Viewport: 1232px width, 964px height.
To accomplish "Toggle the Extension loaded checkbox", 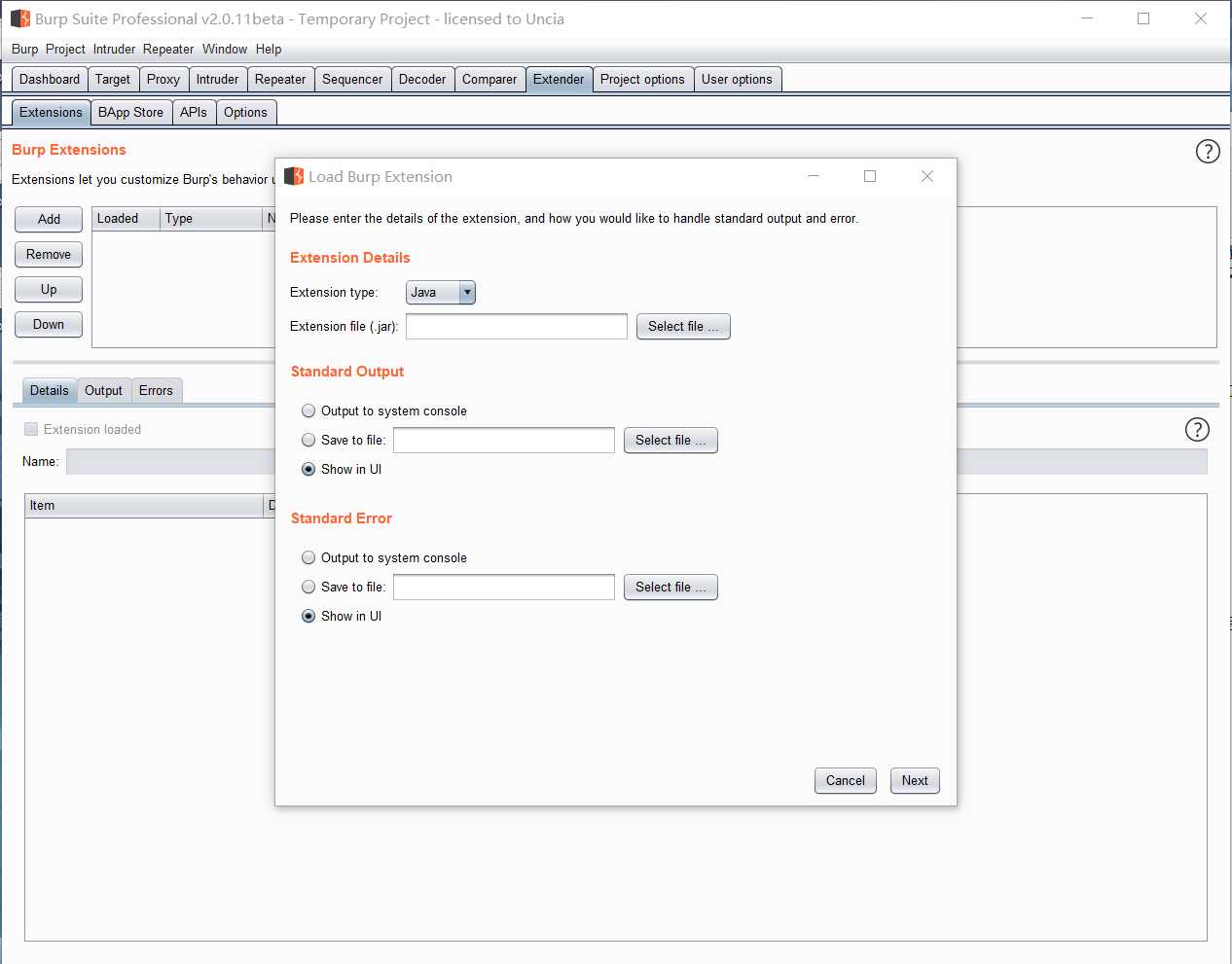I will pyautogui.click(x=31, y=429).
